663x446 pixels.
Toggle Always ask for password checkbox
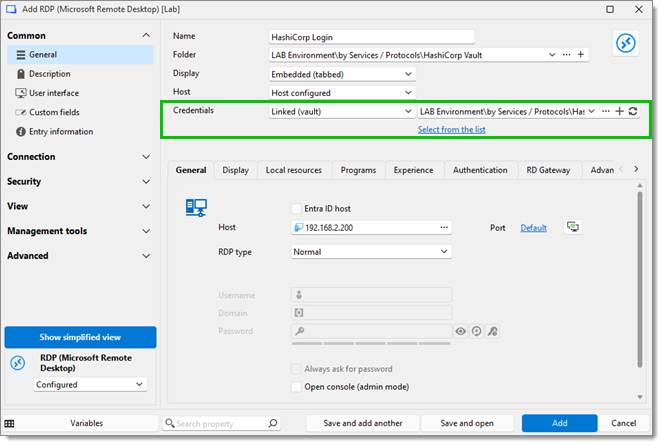click(x=296, y=369)
